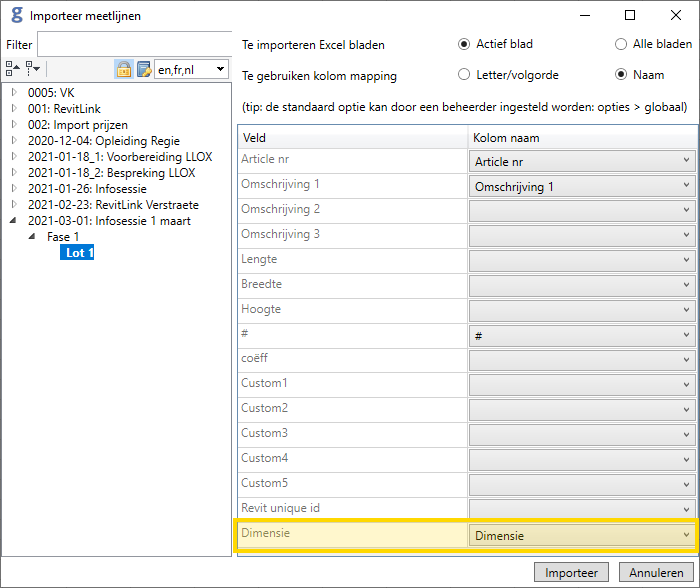Open the # column dropdown
700x588 pixels.
coord(582,336)
